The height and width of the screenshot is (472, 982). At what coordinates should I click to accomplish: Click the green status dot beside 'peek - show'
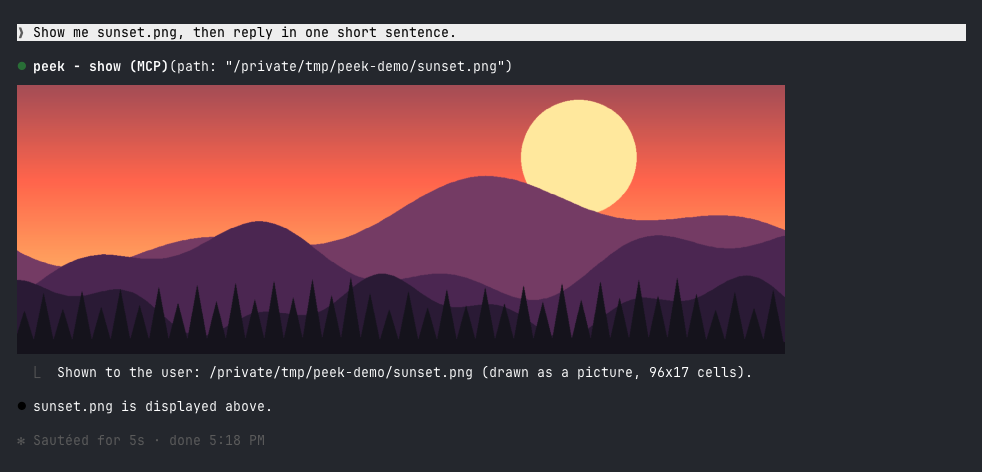click(22, 66)
